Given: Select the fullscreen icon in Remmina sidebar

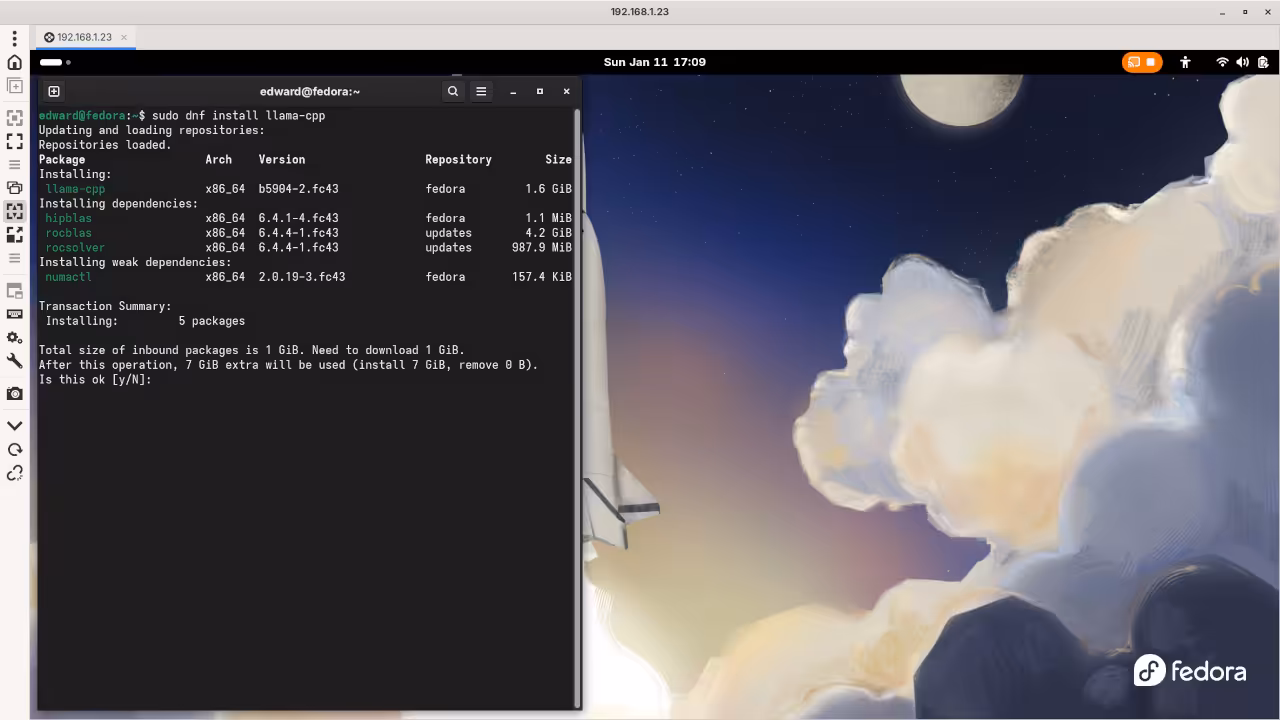Looking at the screenshot, I should click(x=14, y=141).
